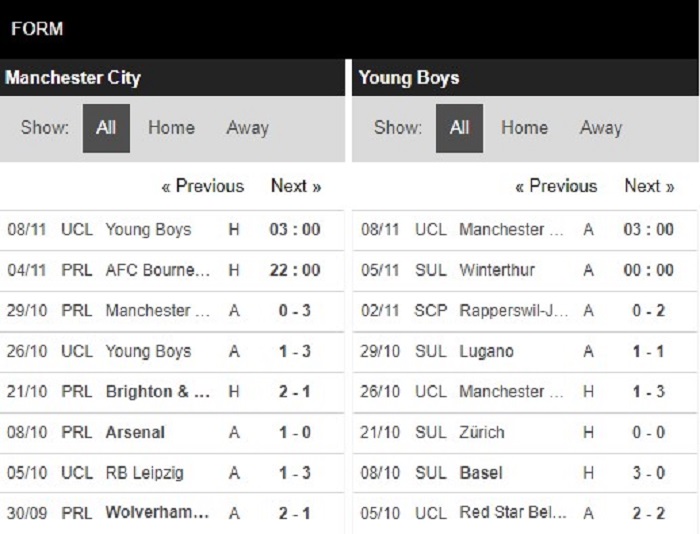
Task: Select the All filter for Manchester City
Action: pos(106,128)
